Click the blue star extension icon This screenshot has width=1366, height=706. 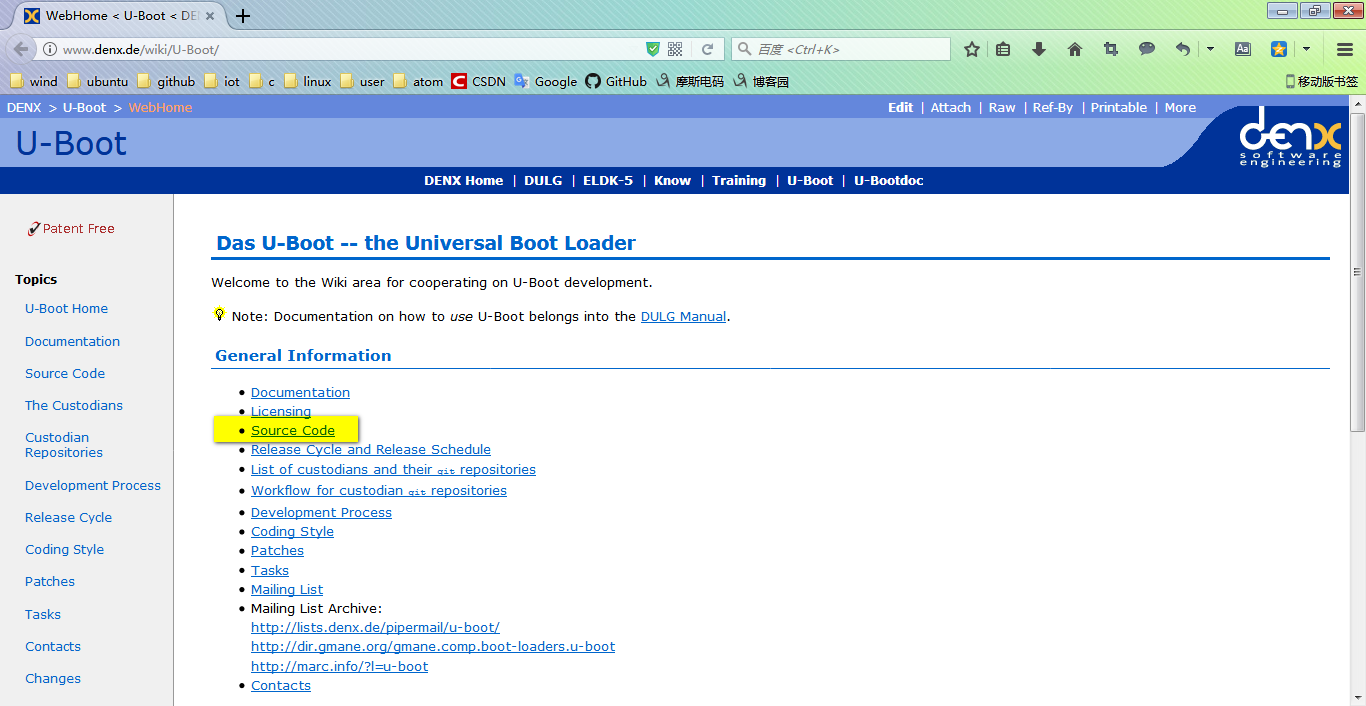point(1279,49)
